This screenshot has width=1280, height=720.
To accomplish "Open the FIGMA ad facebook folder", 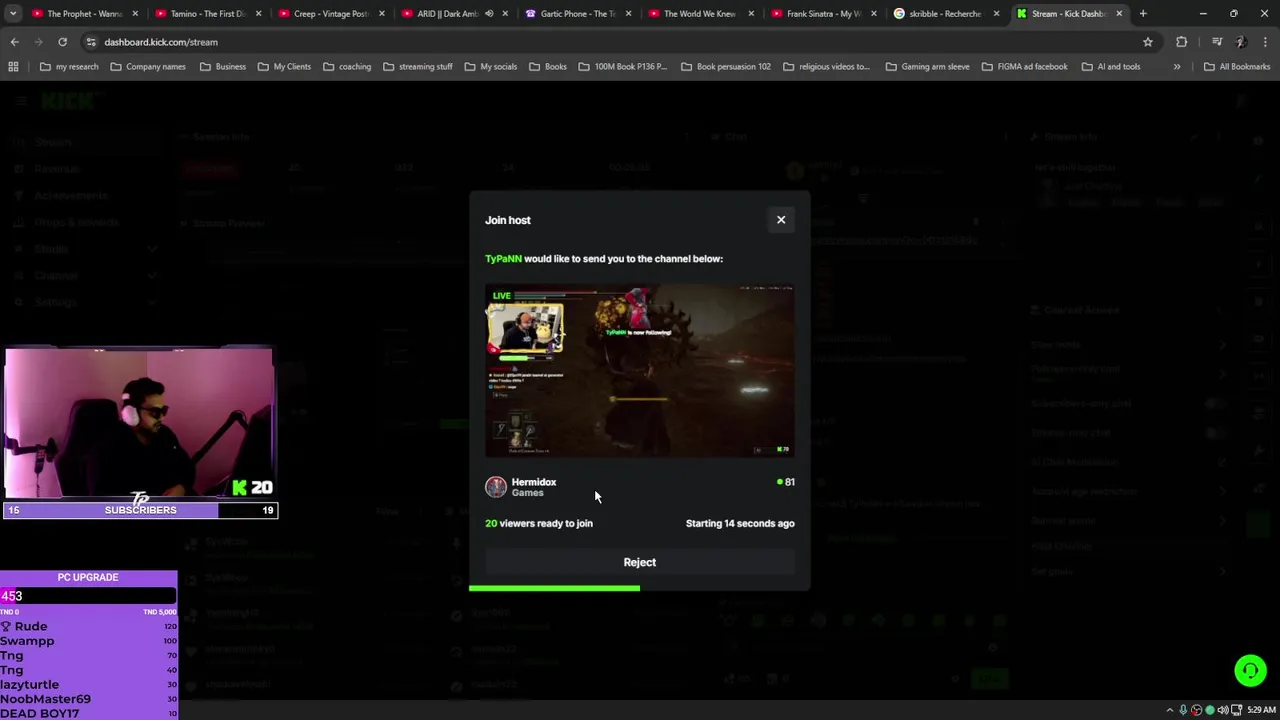I will coord(1025,67).
